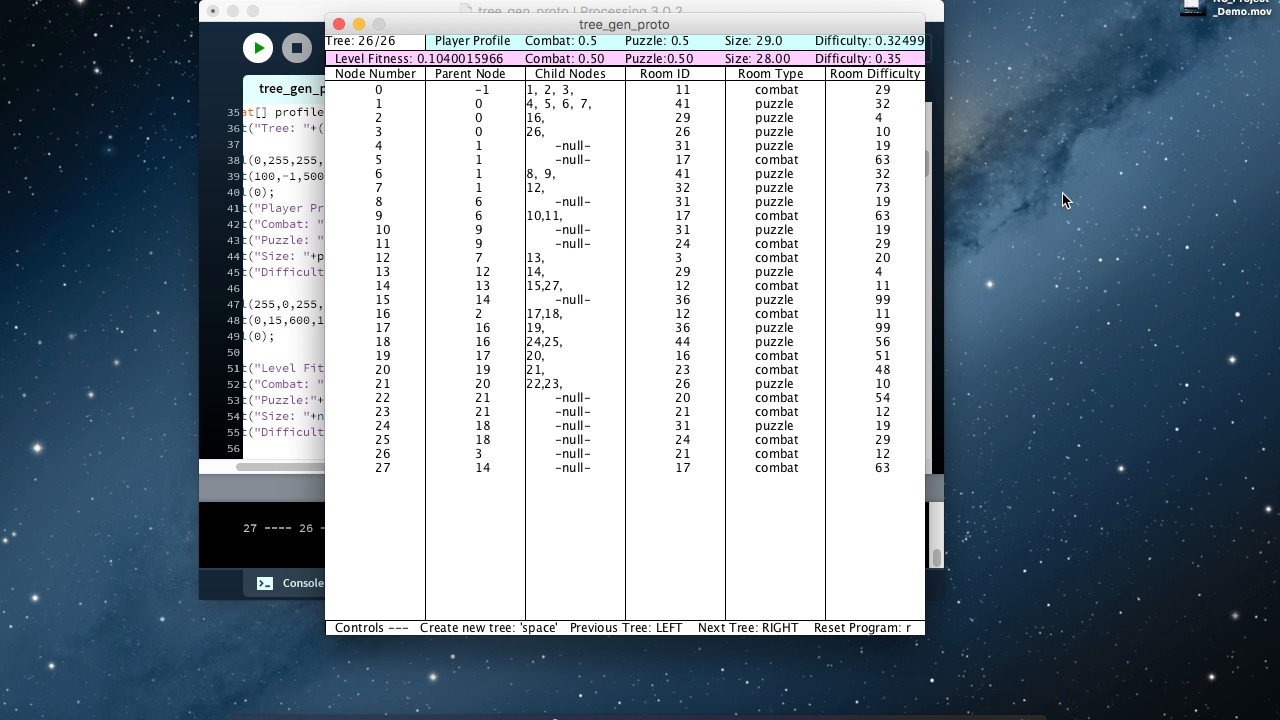Click the editor horizontal scrollbar thumb
The image size is (1280, 720).
point(282,467)
